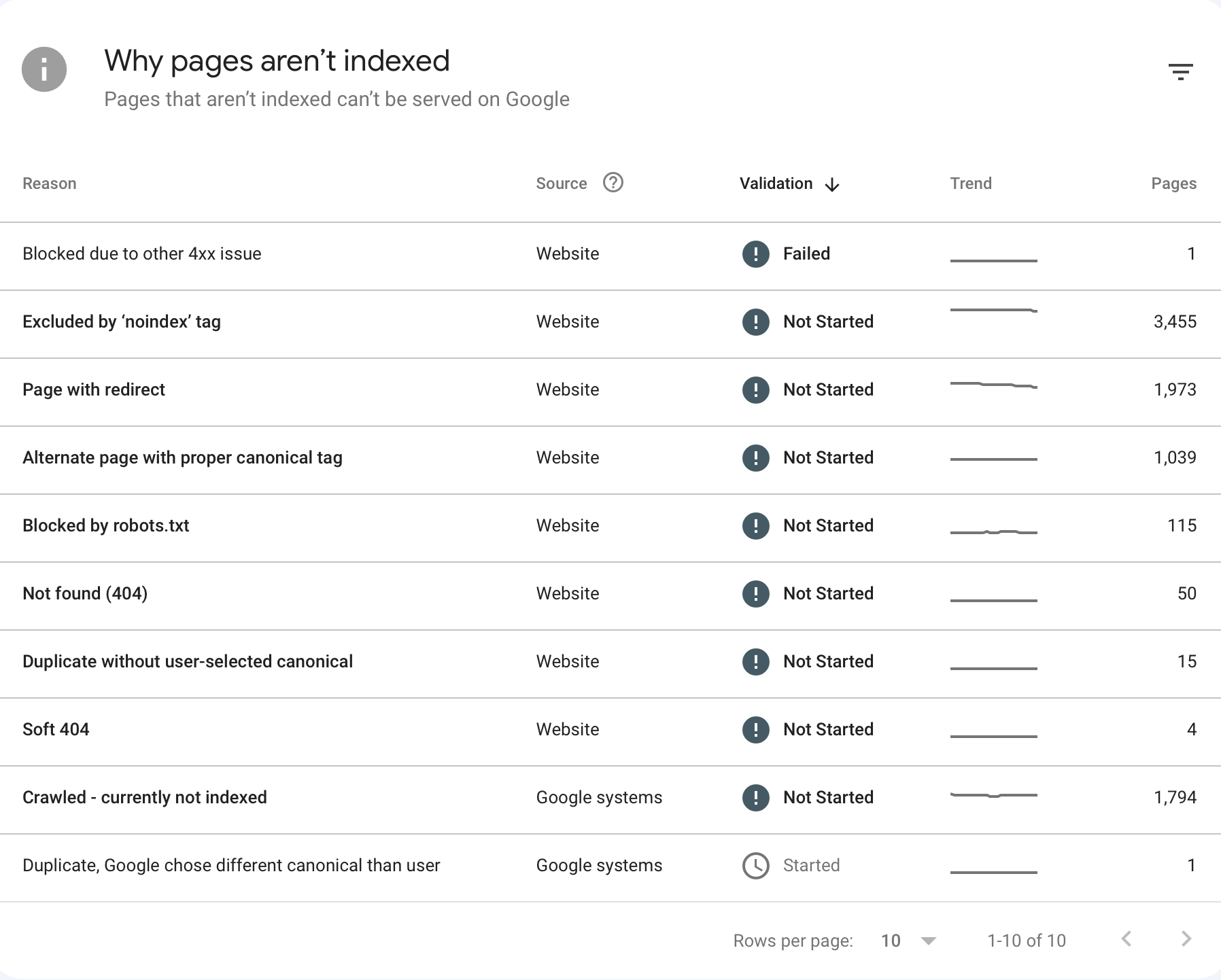
Task: Open 'Excluded by noindex tag' reason
Action: (x=122, y=321)
